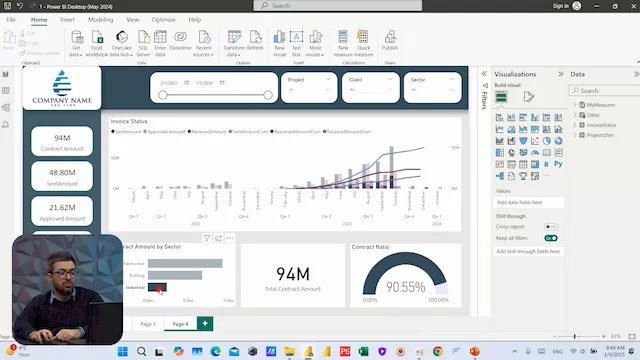Open the Modeling ribbon tab

[x=100, y=20]
